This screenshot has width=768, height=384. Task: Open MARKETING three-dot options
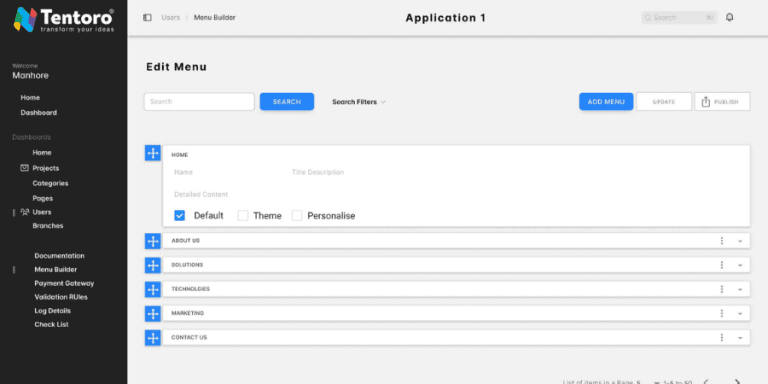tap(721, 313)
